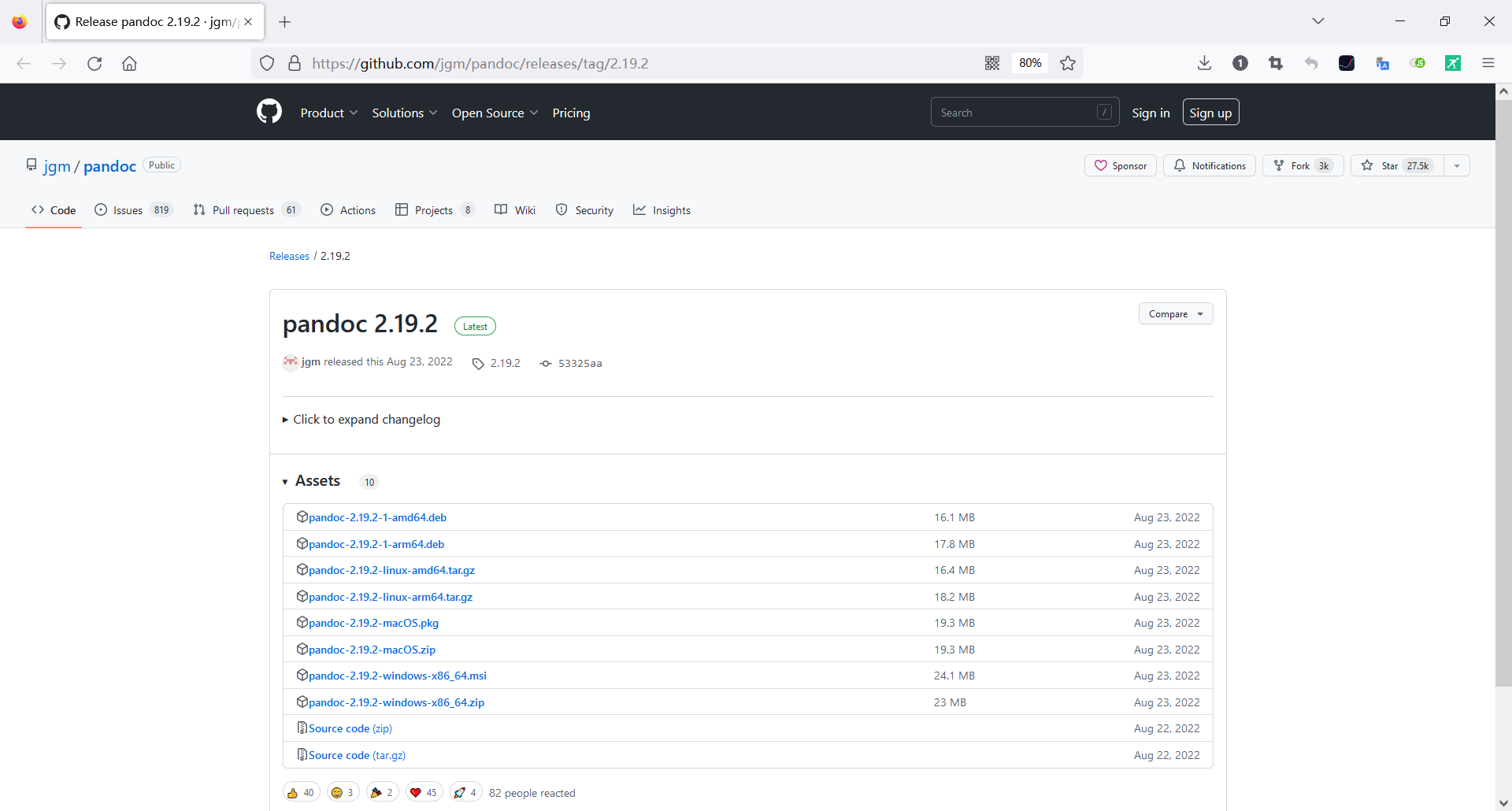Switch to the Code tab
The height and width of the screenshot is (811, 1512).
[x=54, y=210]
